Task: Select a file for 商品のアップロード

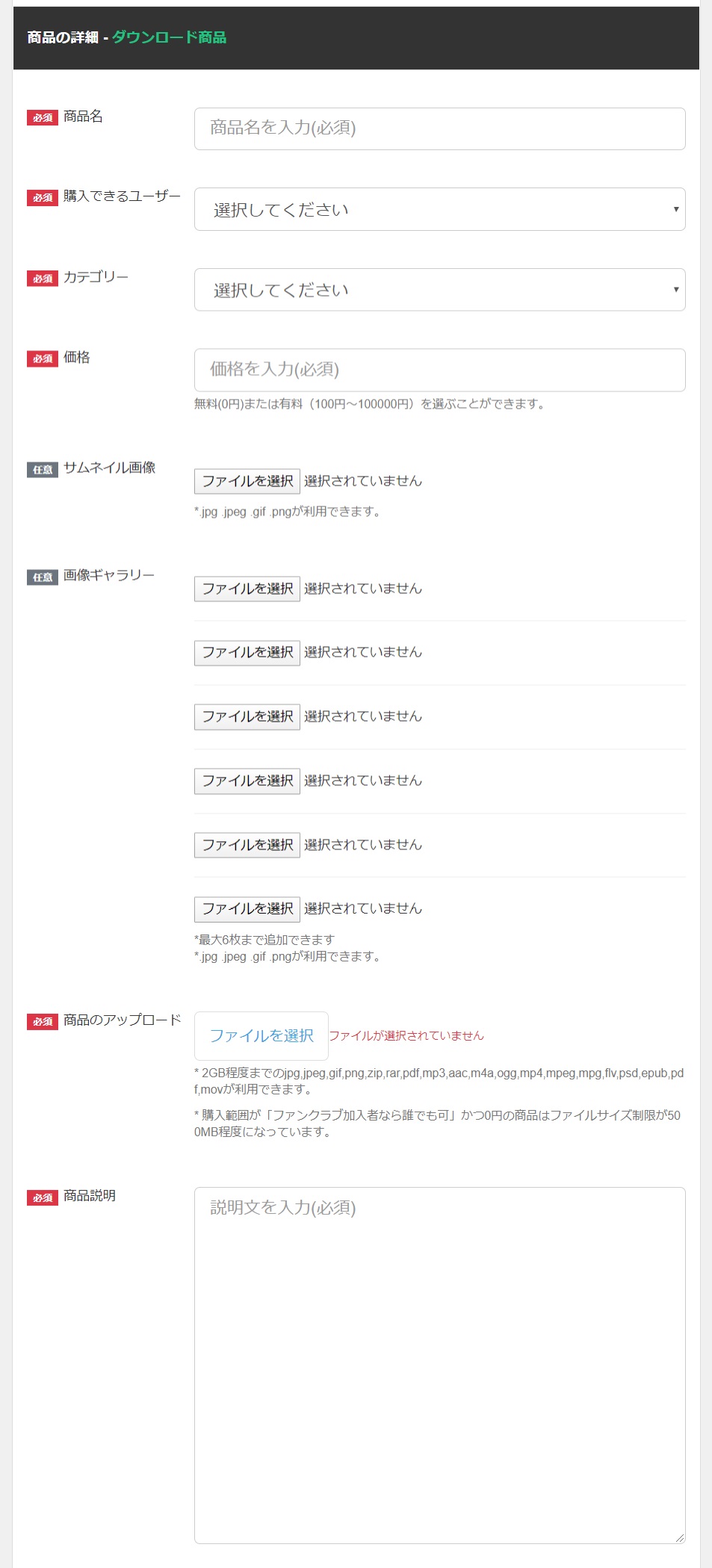Action: click(x=261, y=1035)
